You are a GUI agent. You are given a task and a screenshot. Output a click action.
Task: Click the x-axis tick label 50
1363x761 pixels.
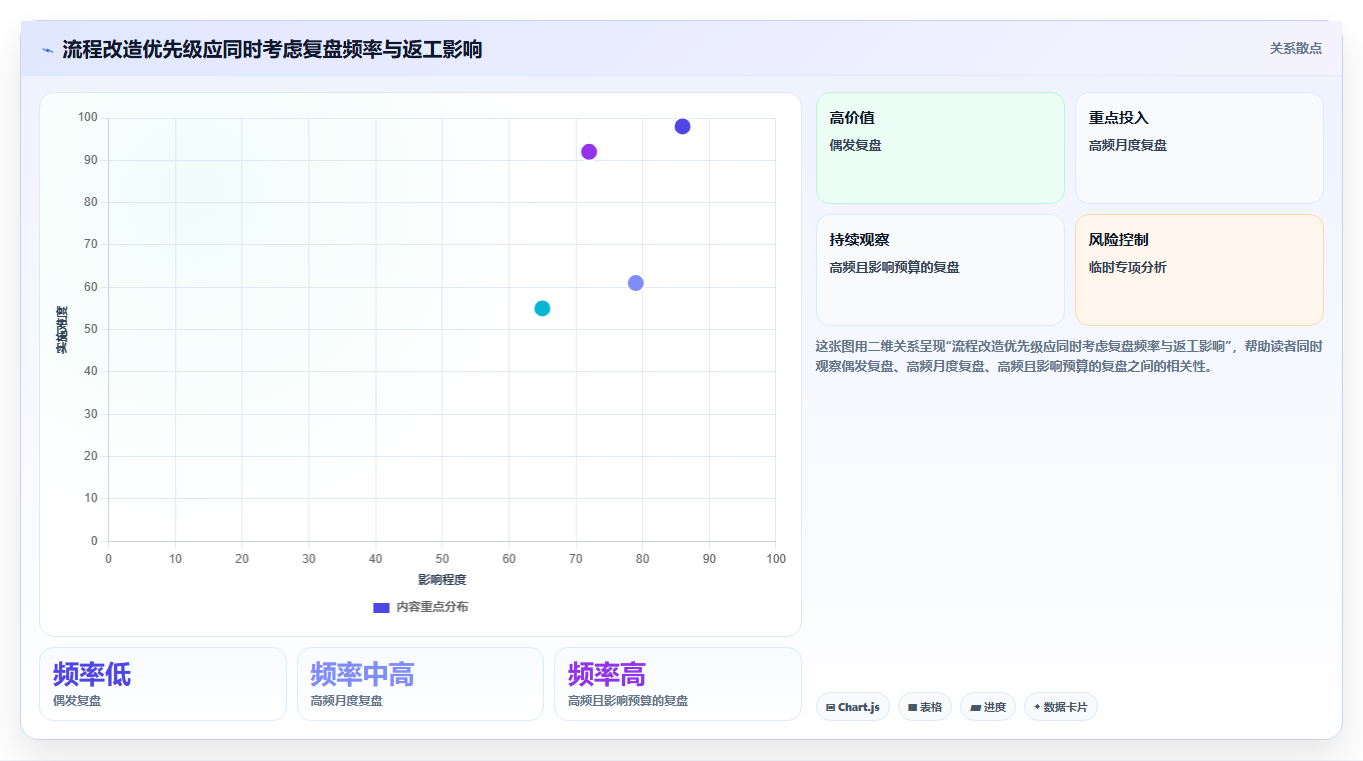coord(442,558)
